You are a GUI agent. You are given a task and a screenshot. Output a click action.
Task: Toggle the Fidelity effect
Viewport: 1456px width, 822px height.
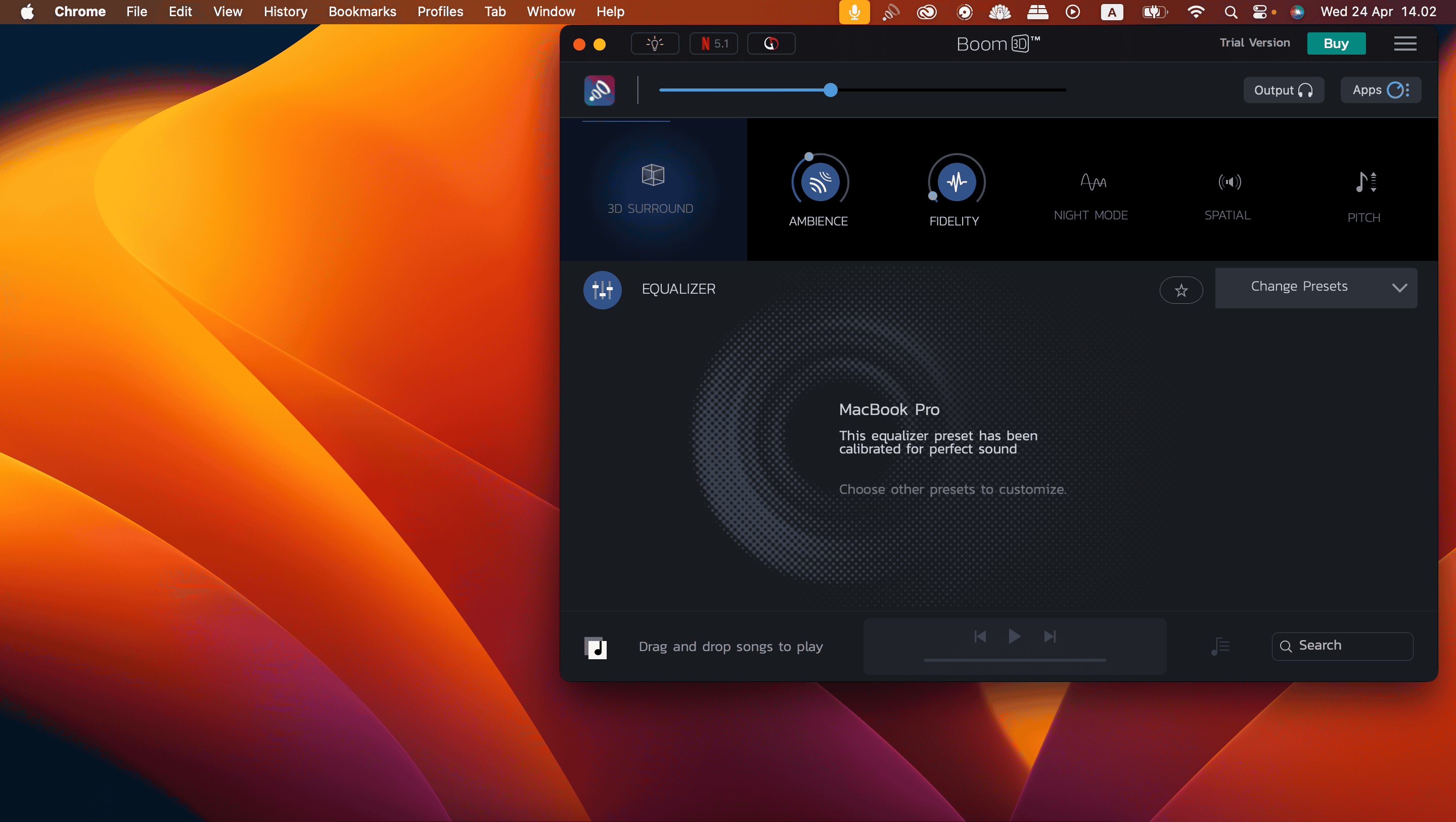tap(956, 182)
